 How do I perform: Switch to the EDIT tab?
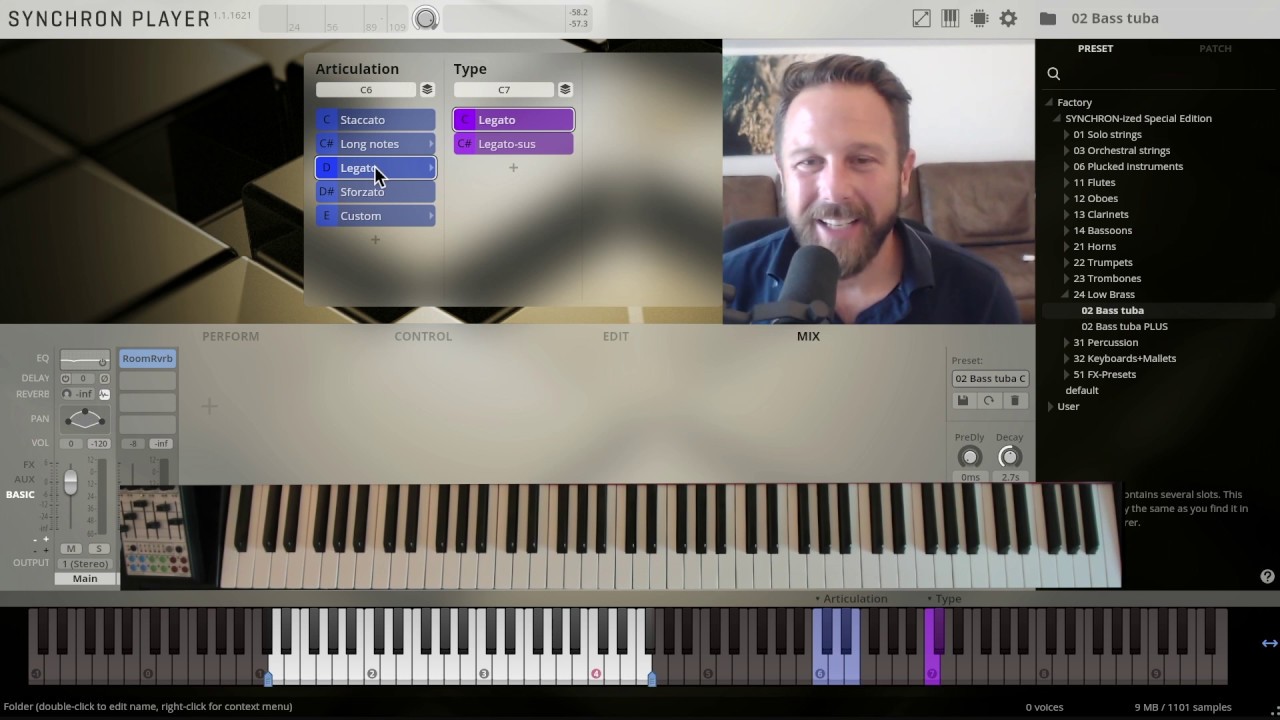(x=615, y=336)
